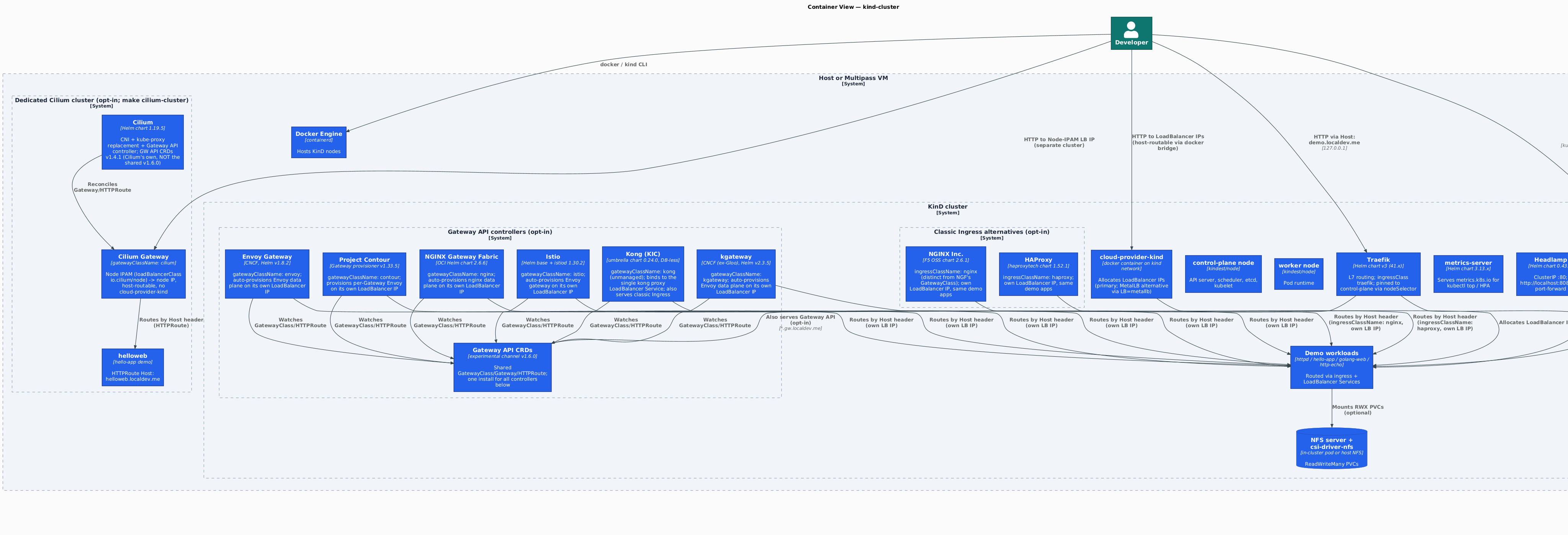This screenshot has height=535, width=1568.
Task: Click the Envoy Gateway node
Action: [267, 274]
